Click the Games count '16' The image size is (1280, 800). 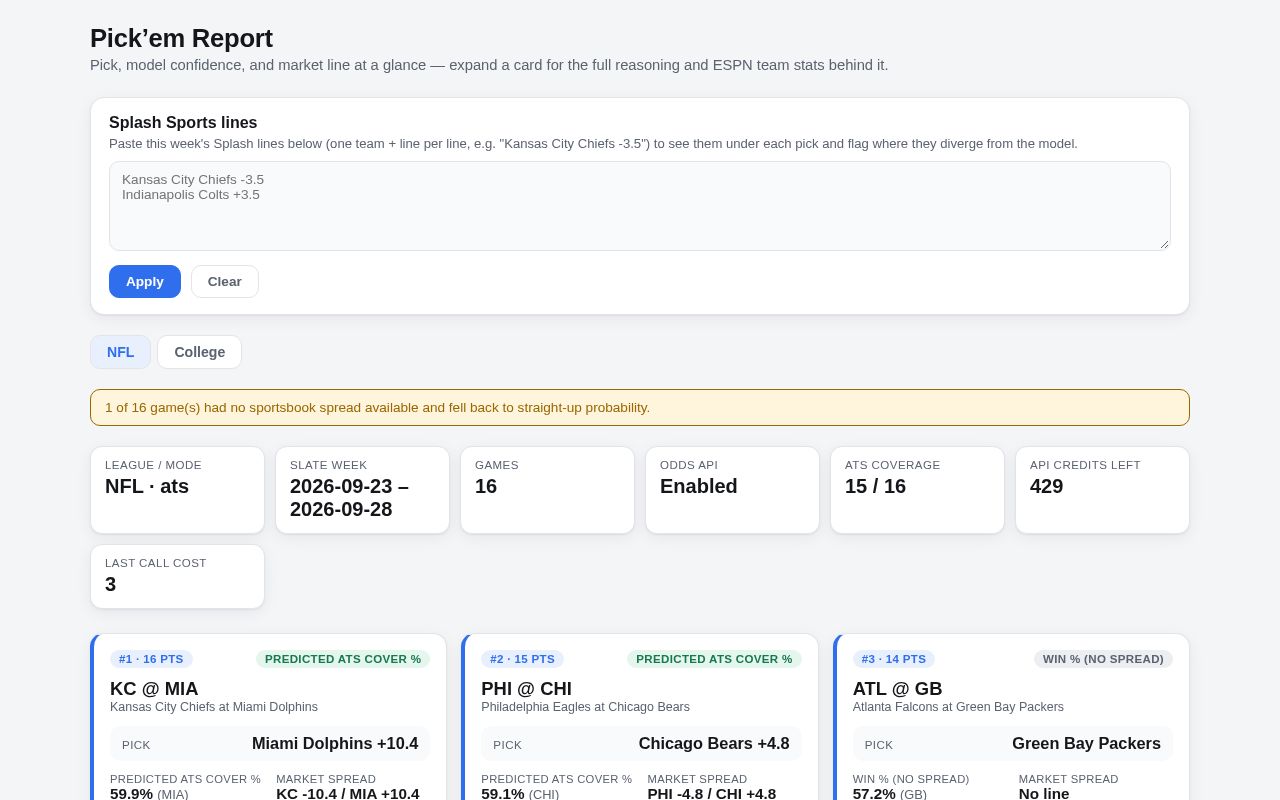tap(486, 486)
